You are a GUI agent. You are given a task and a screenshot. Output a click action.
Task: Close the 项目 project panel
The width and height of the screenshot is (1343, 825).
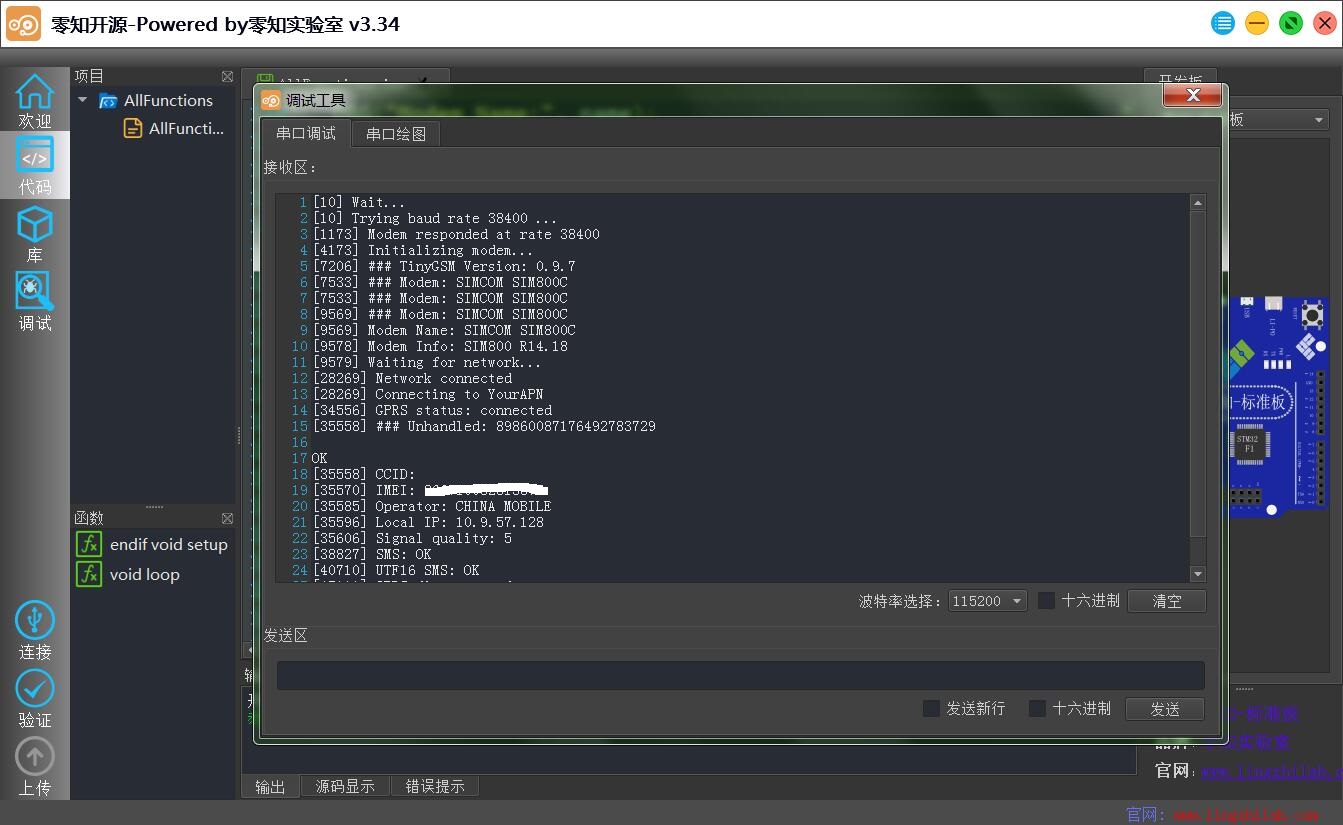point(227,76)
